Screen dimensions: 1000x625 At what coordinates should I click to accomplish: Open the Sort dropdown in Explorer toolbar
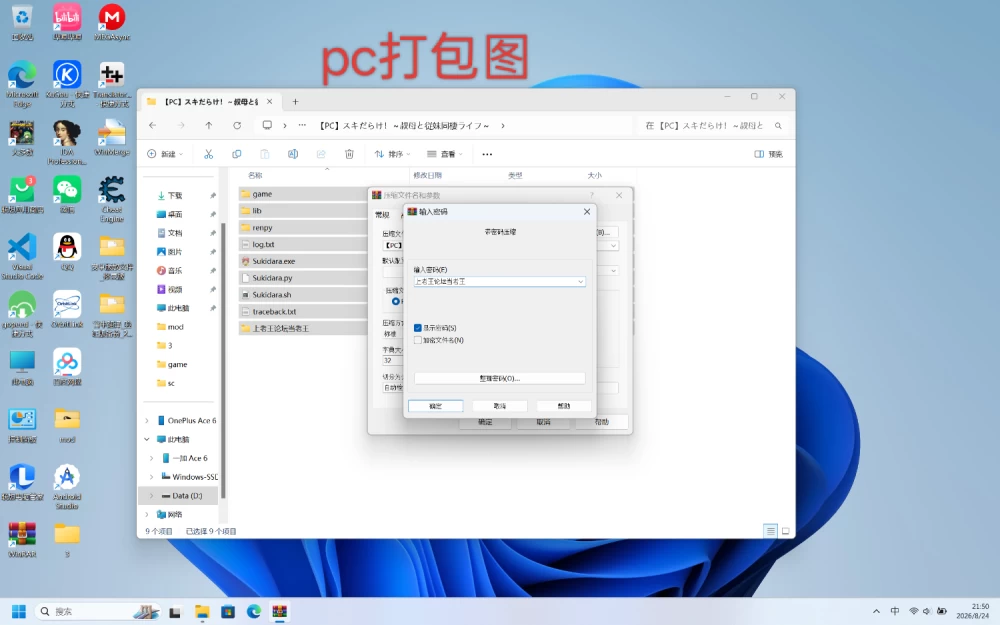392,154
